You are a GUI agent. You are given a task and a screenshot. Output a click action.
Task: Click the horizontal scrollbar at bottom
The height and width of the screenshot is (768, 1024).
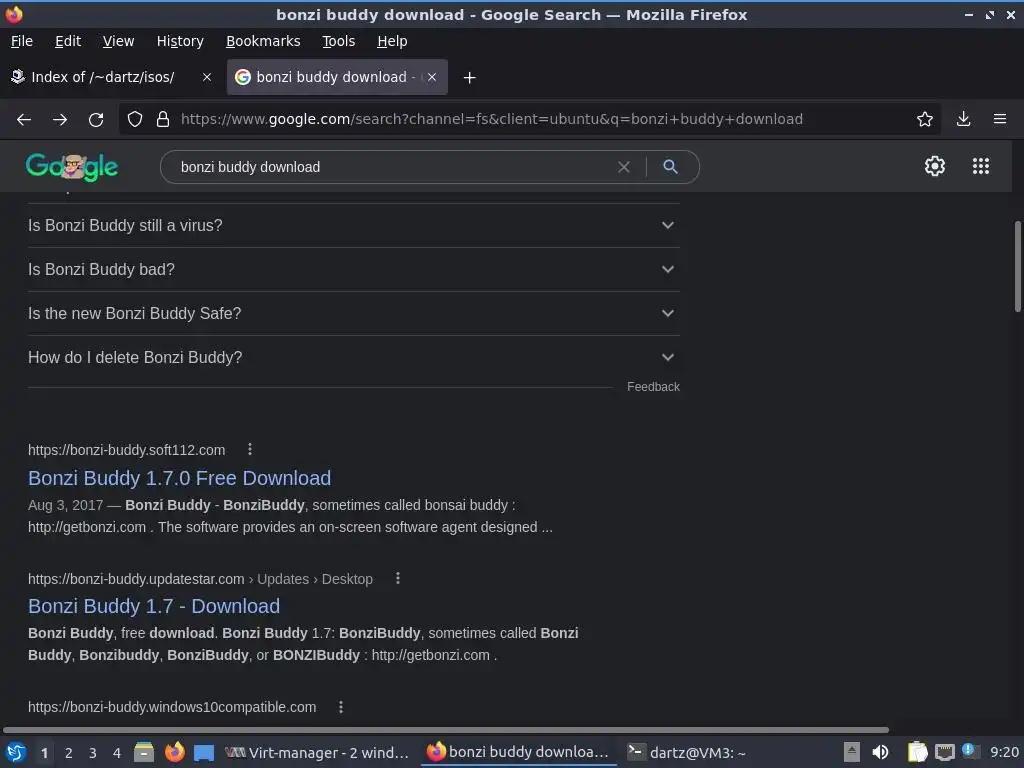point(446,729)
